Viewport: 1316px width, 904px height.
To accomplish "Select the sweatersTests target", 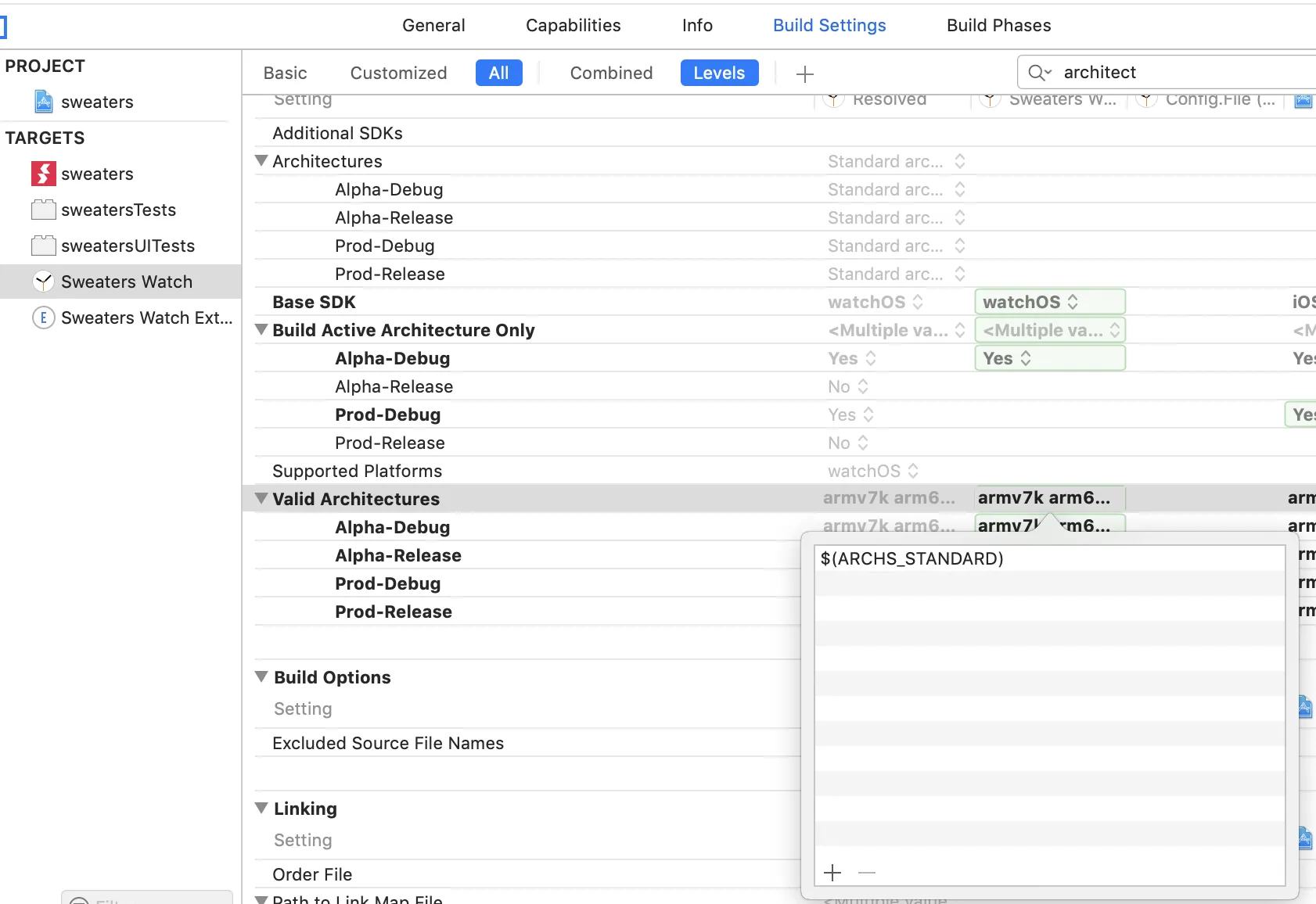I will 120,210.
